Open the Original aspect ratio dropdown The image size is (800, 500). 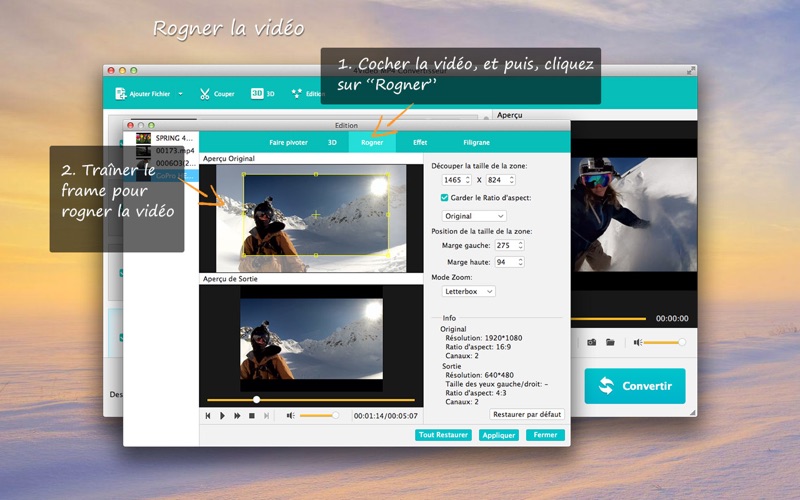474,216
